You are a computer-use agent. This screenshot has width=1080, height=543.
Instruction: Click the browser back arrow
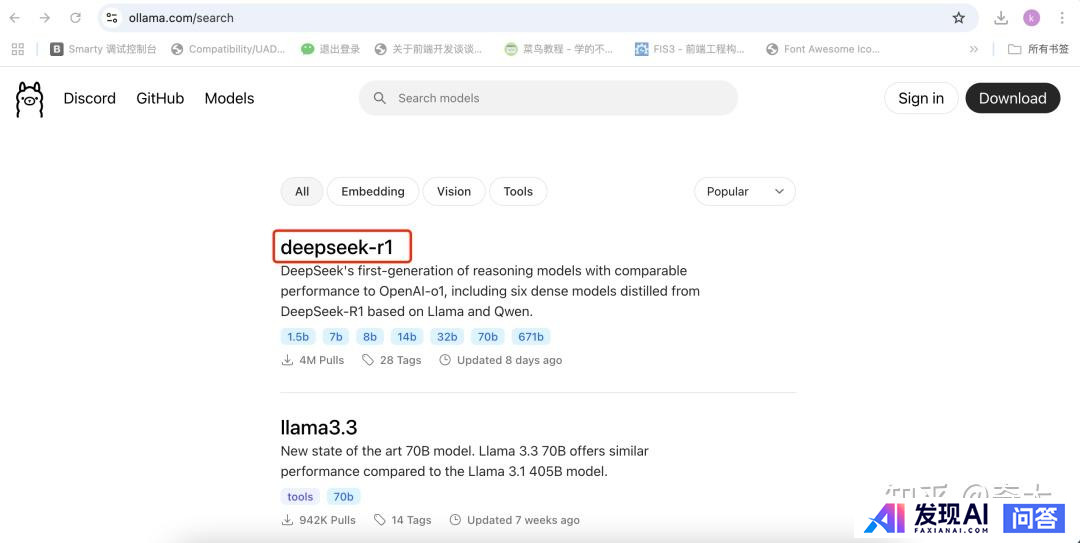tap(15, 18)
